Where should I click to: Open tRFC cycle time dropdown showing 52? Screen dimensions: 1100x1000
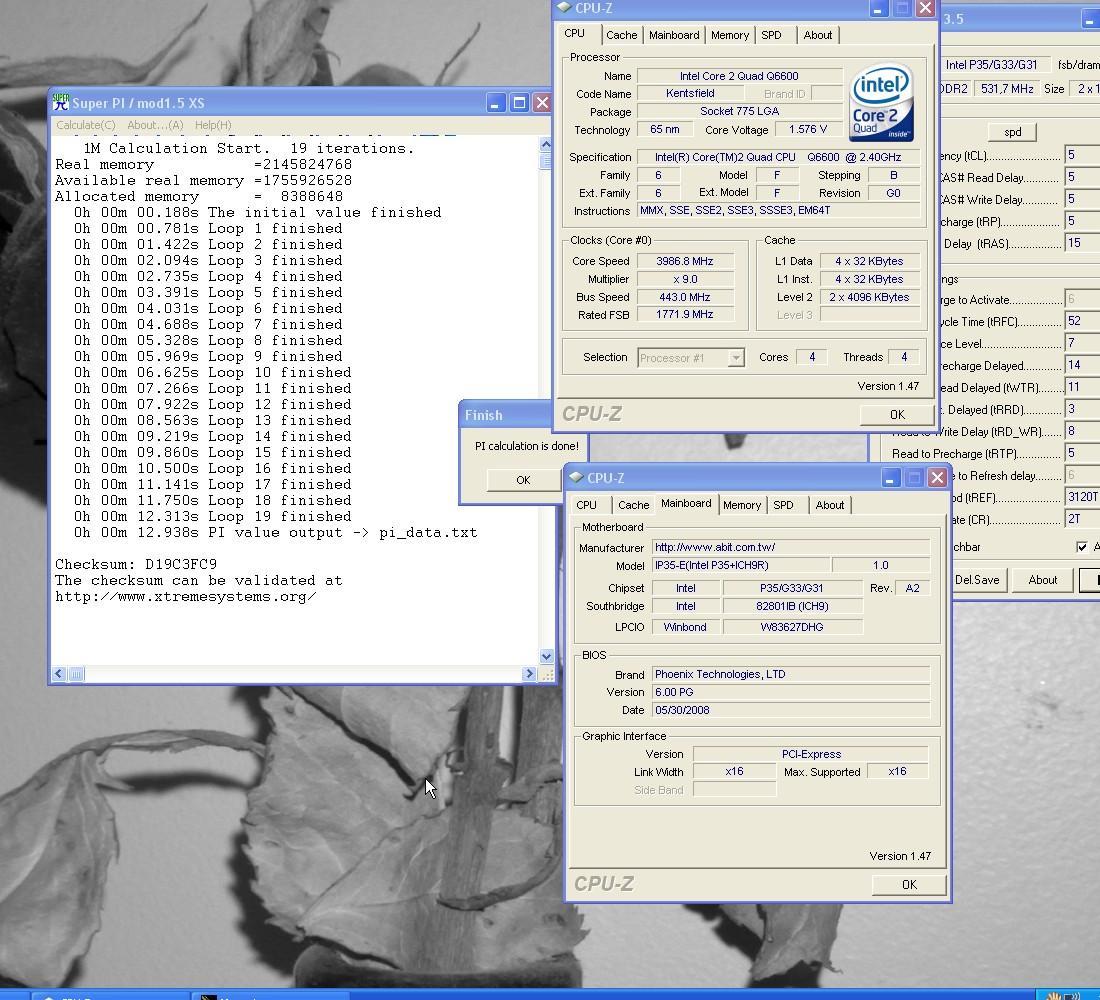pyautogui.click(x=1082, y=321)
